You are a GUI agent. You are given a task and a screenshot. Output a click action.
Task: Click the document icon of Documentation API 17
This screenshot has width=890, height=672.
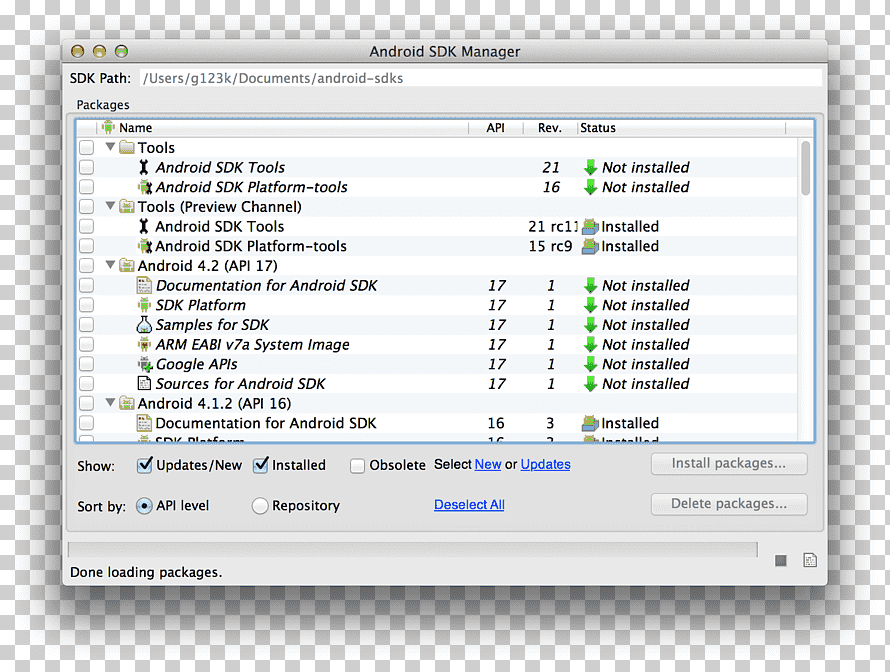144,285
